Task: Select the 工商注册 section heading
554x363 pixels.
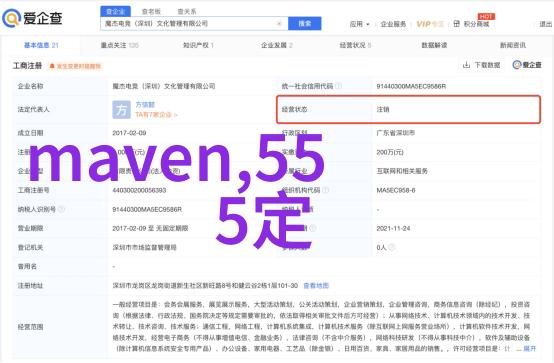Action: 28,66
